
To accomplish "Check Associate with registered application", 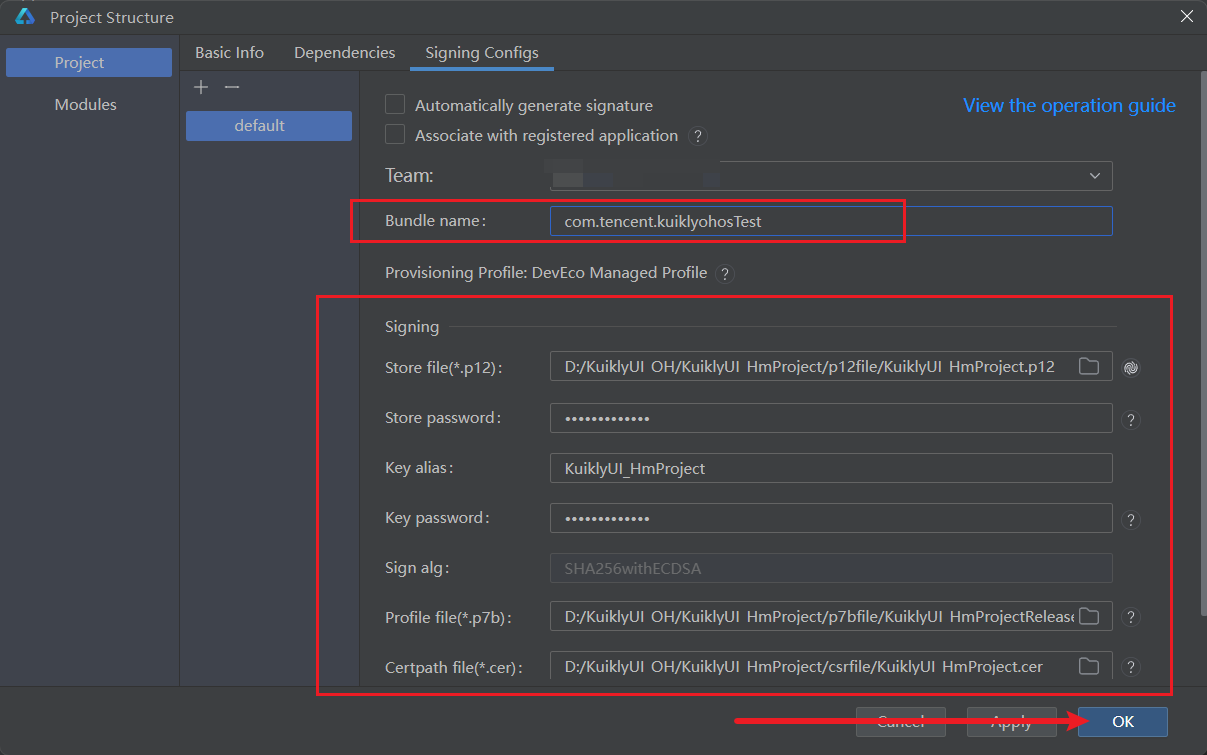I will (x=395, y=134).
